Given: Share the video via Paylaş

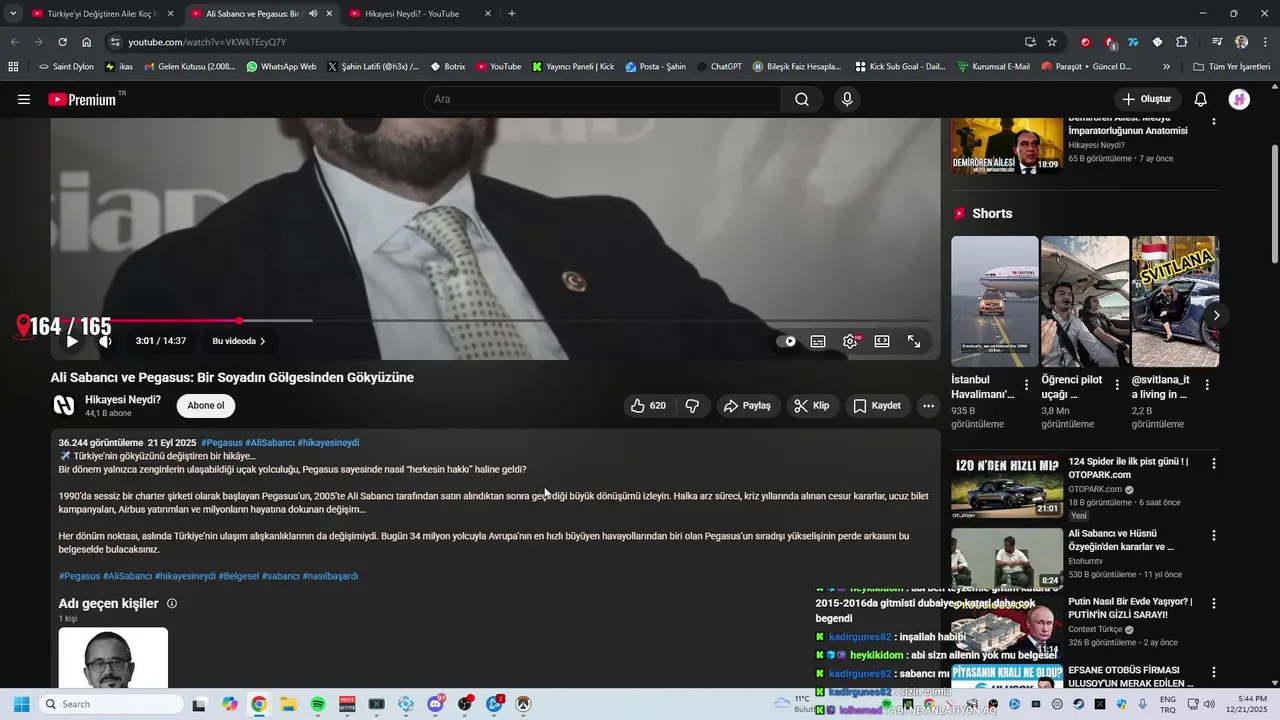Looking at the screenshot, I should pyautogui.click(x=747, y=406).
